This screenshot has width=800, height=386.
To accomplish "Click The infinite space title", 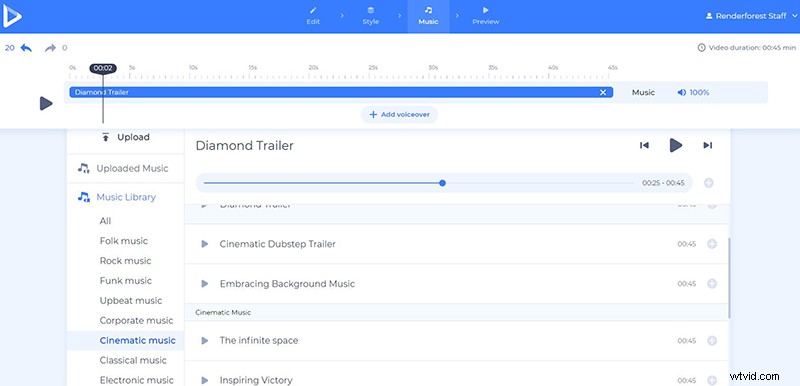I will coord(259,340).
